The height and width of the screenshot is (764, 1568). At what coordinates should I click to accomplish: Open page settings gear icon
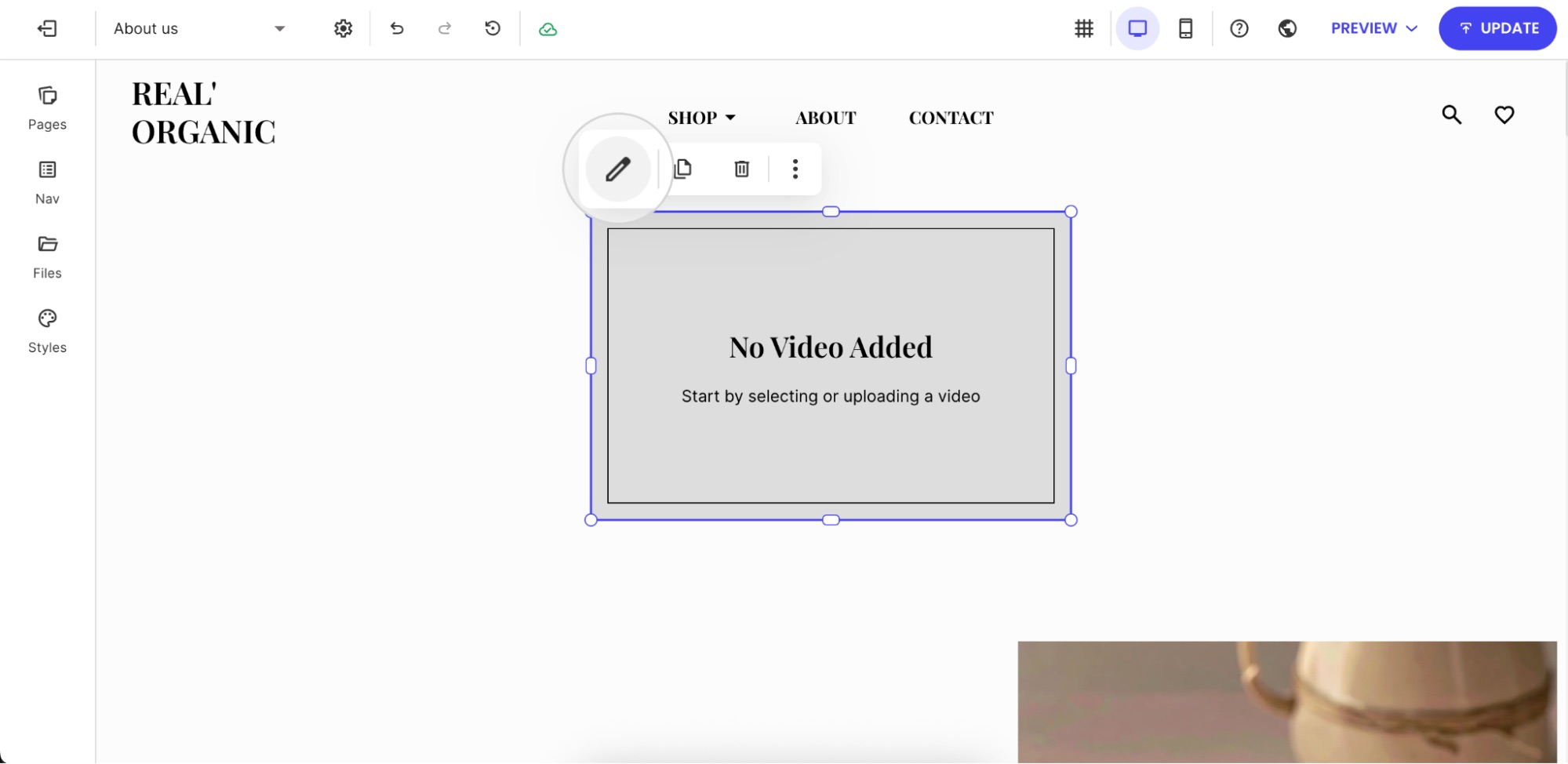pos(343,29)
